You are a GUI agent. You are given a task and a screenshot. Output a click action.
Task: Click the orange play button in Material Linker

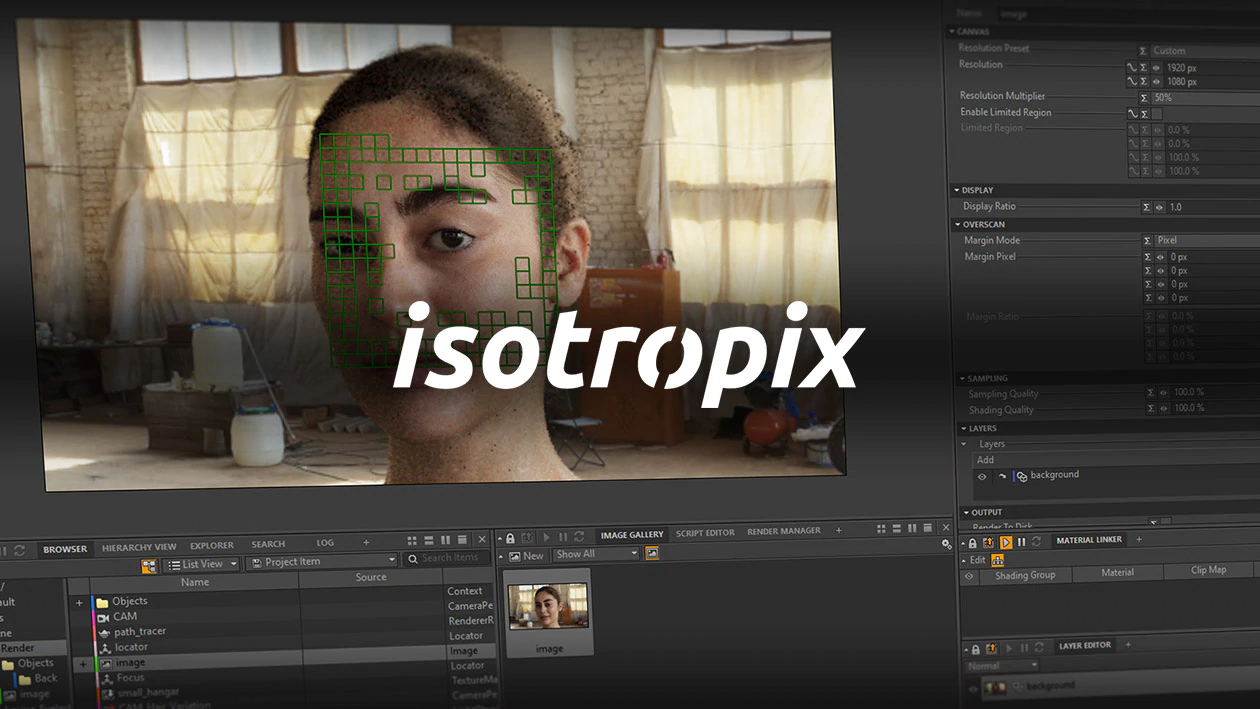coord(1006,542)
